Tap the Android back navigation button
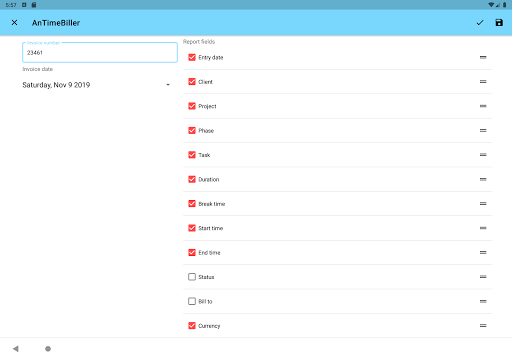This screenshot has width=512, height=360. pos(16,349)
